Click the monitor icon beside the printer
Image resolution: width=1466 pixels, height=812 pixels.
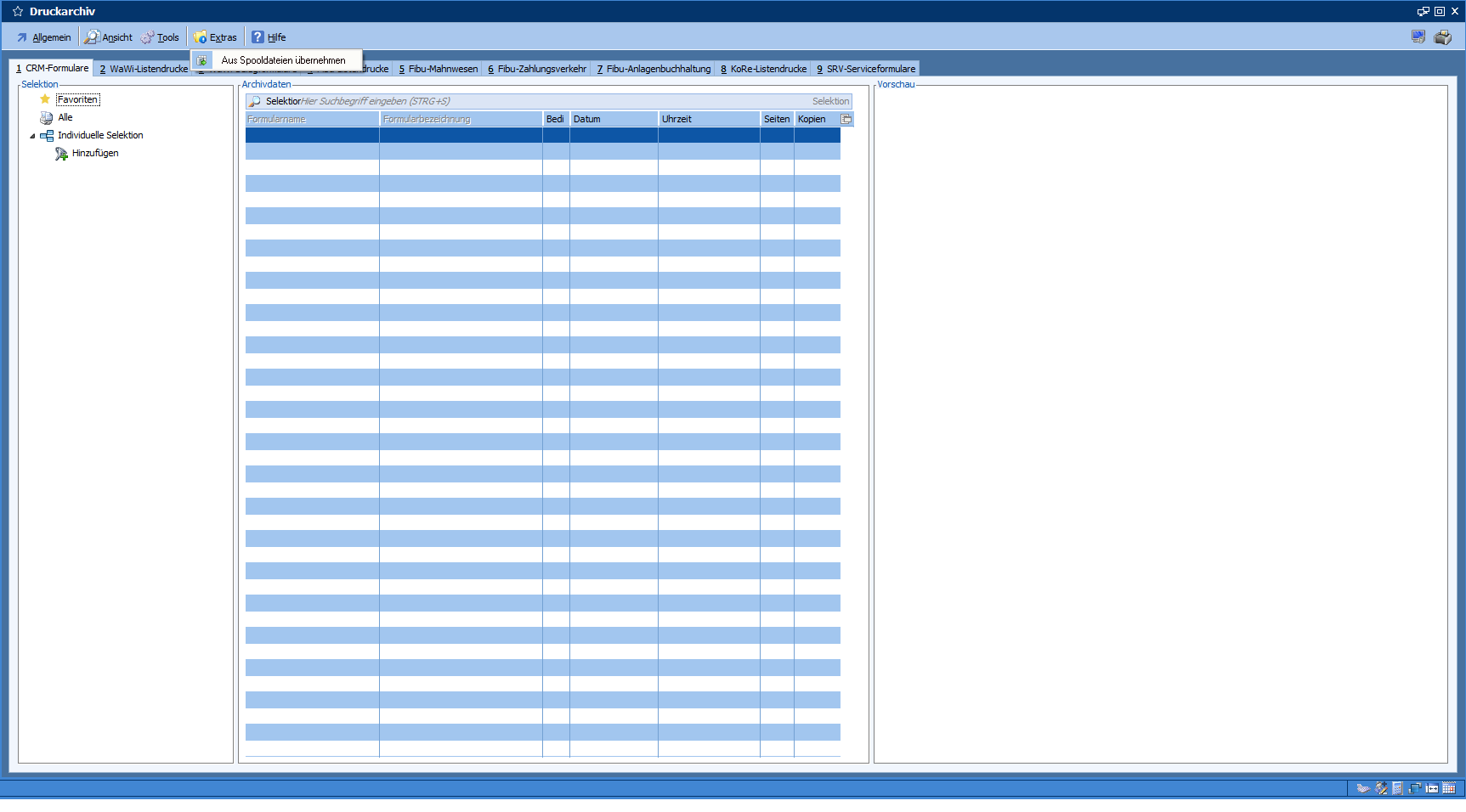[1418, 37]
